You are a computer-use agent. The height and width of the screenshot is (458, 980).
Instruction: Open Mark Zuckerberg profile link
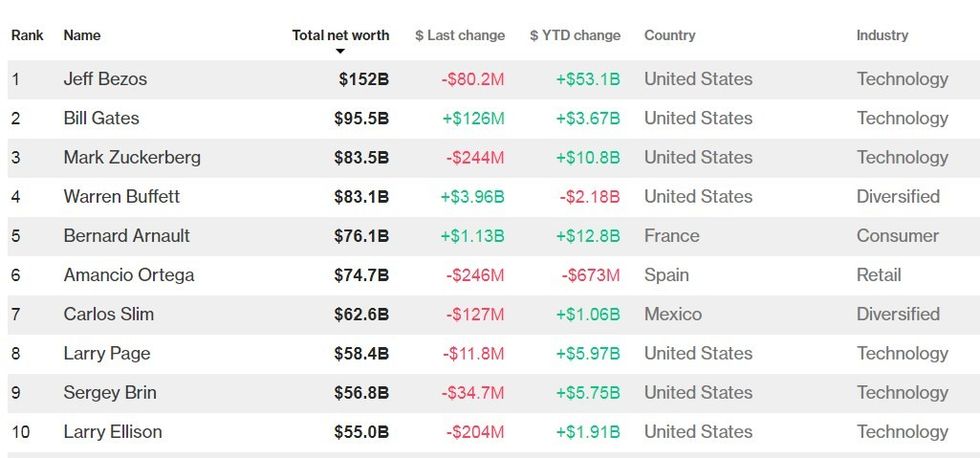132,157
